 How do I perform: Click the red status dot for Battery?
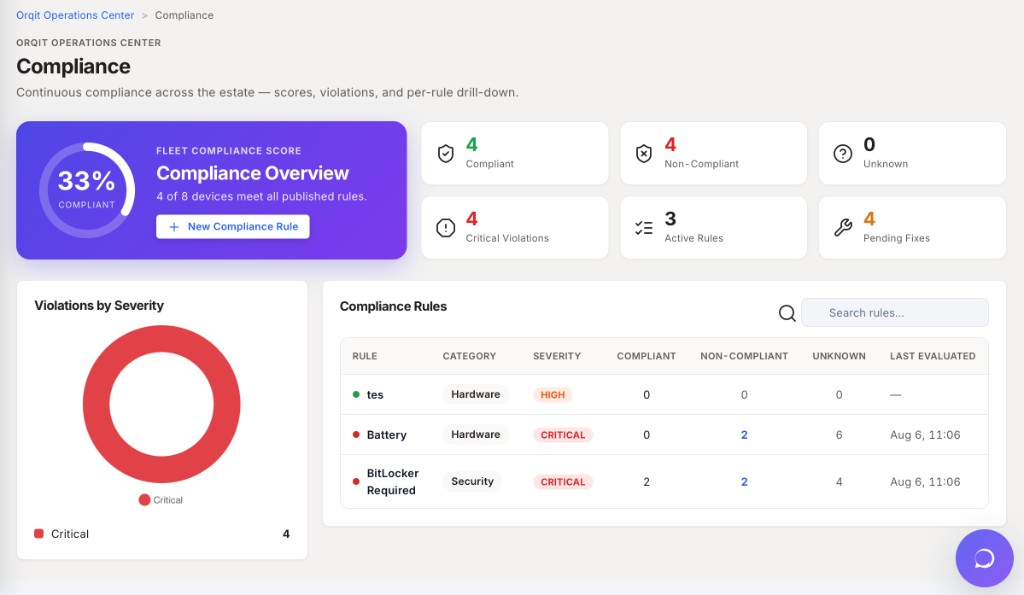point(356,434)
